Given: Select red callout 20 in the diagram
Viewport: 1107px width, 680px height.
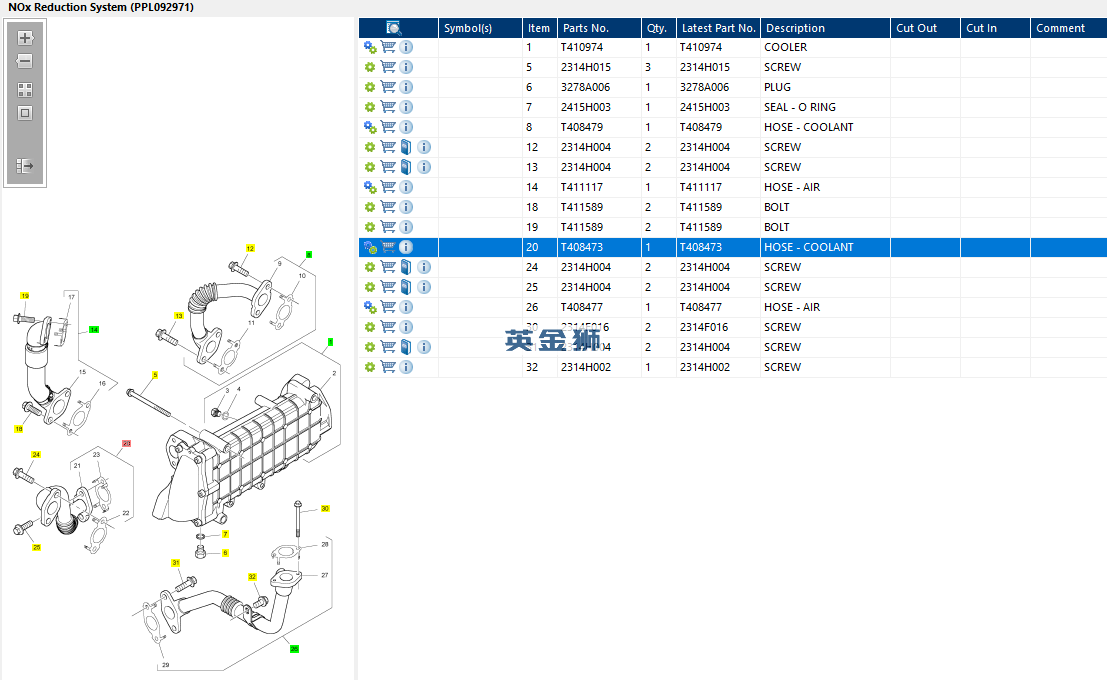Looking at the screenshot, I should tap(126, 443).
